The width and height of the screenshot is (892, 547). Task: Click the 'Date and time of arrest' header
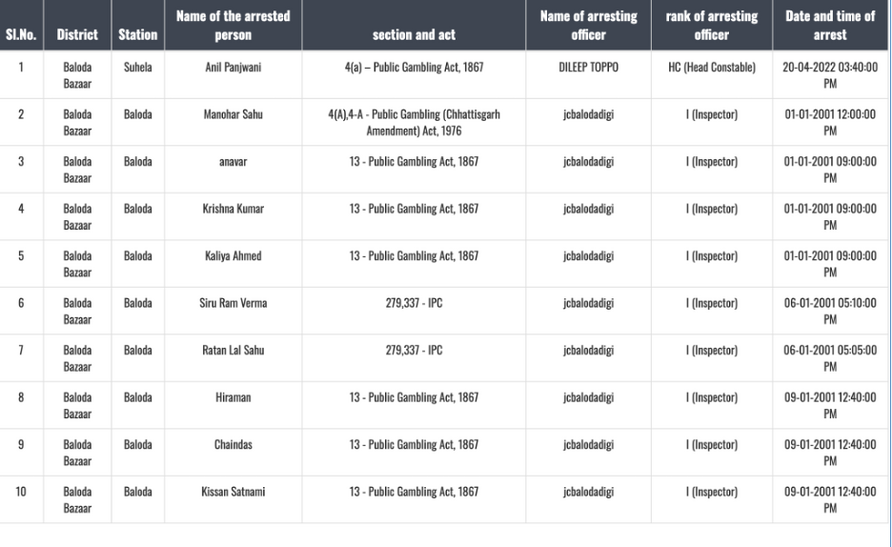pos(830,25)
